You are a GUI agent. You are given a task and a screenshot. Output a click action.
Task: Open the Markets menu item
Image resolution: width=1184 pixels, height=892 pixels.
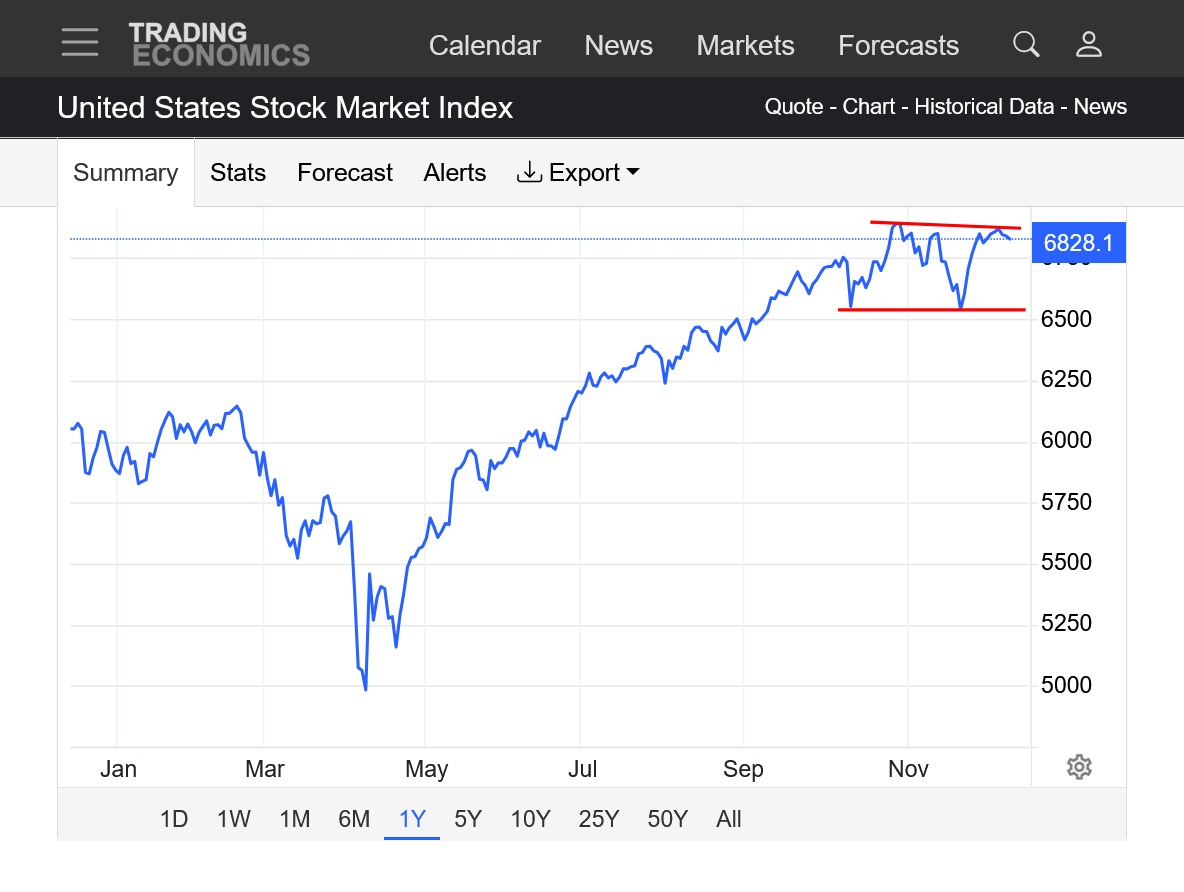click(745, 46)
